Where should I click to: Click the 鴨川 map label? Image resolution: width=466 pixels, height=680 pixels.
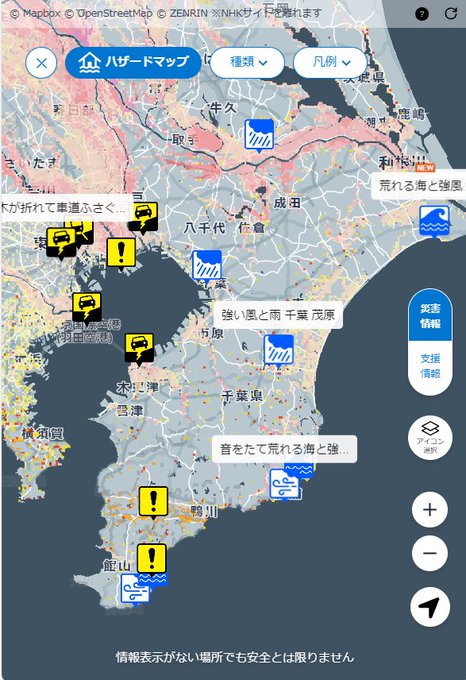[x=204, y=512]
